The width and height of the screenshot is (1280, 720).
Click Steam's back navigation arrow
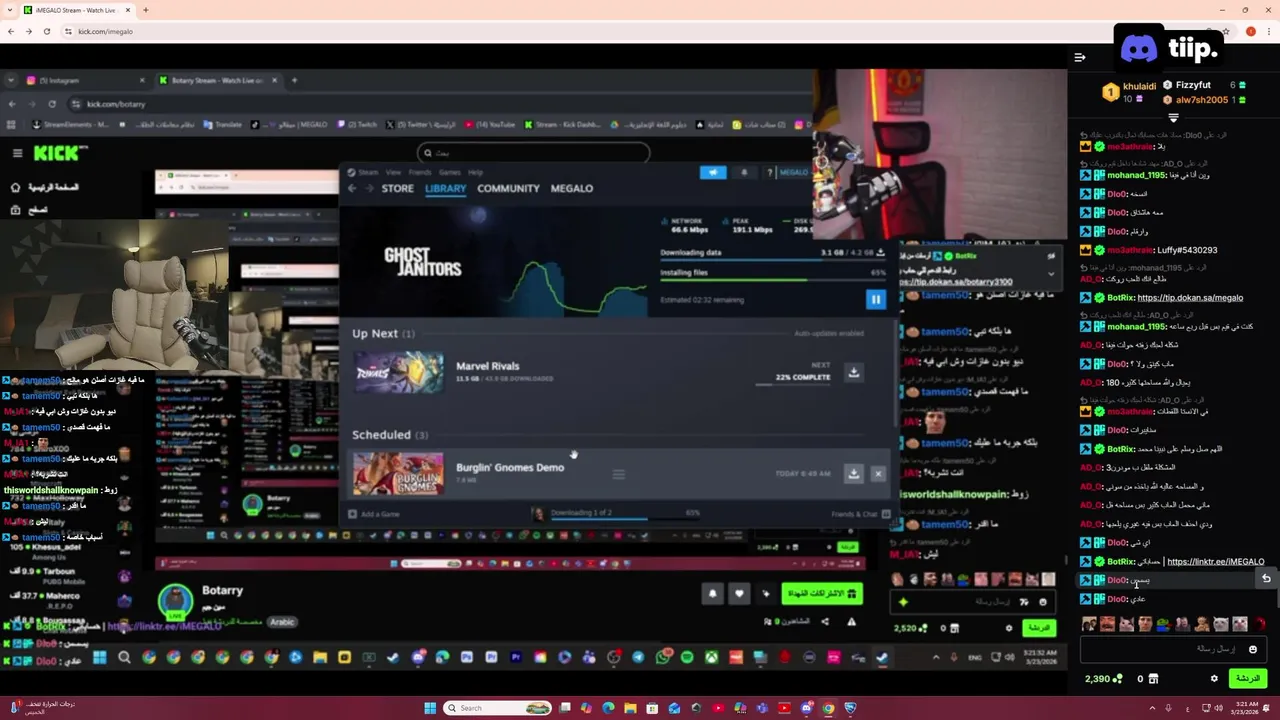(x=352, y=188)
